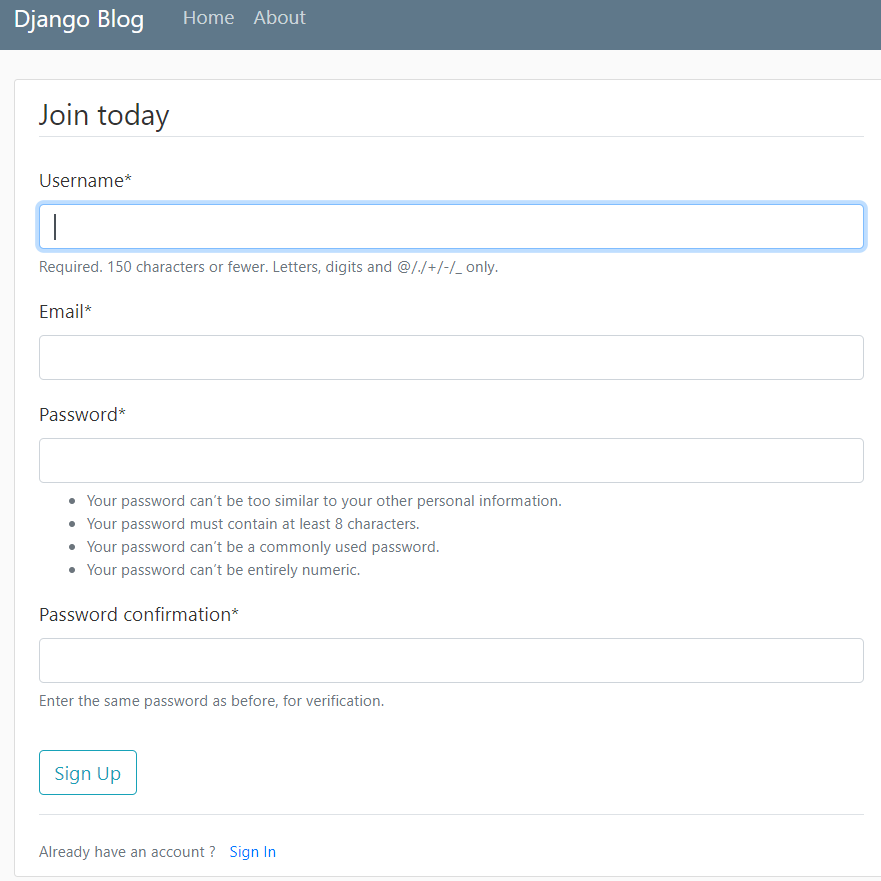Click inside the Username input field
This screenshot has width=881, height=881.
point(450,226)
